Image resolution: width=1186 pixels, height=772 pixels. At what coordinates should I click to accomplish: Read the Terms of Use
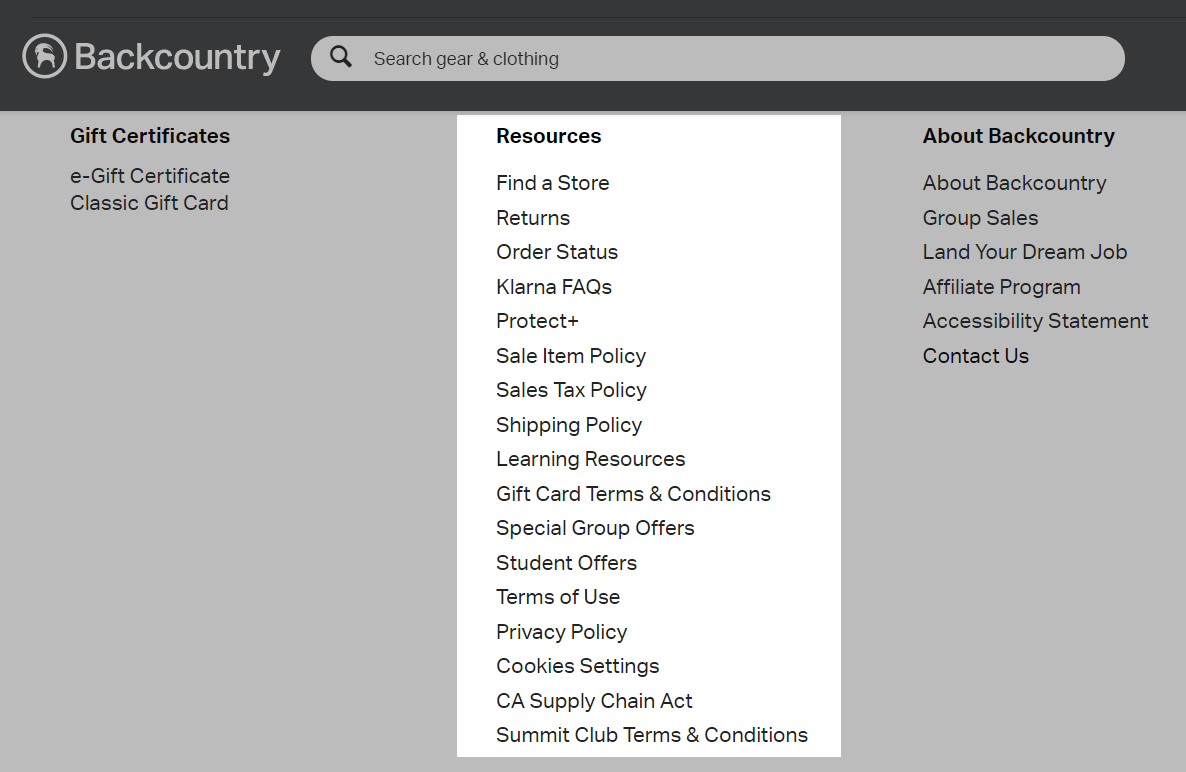coord(557,597)
